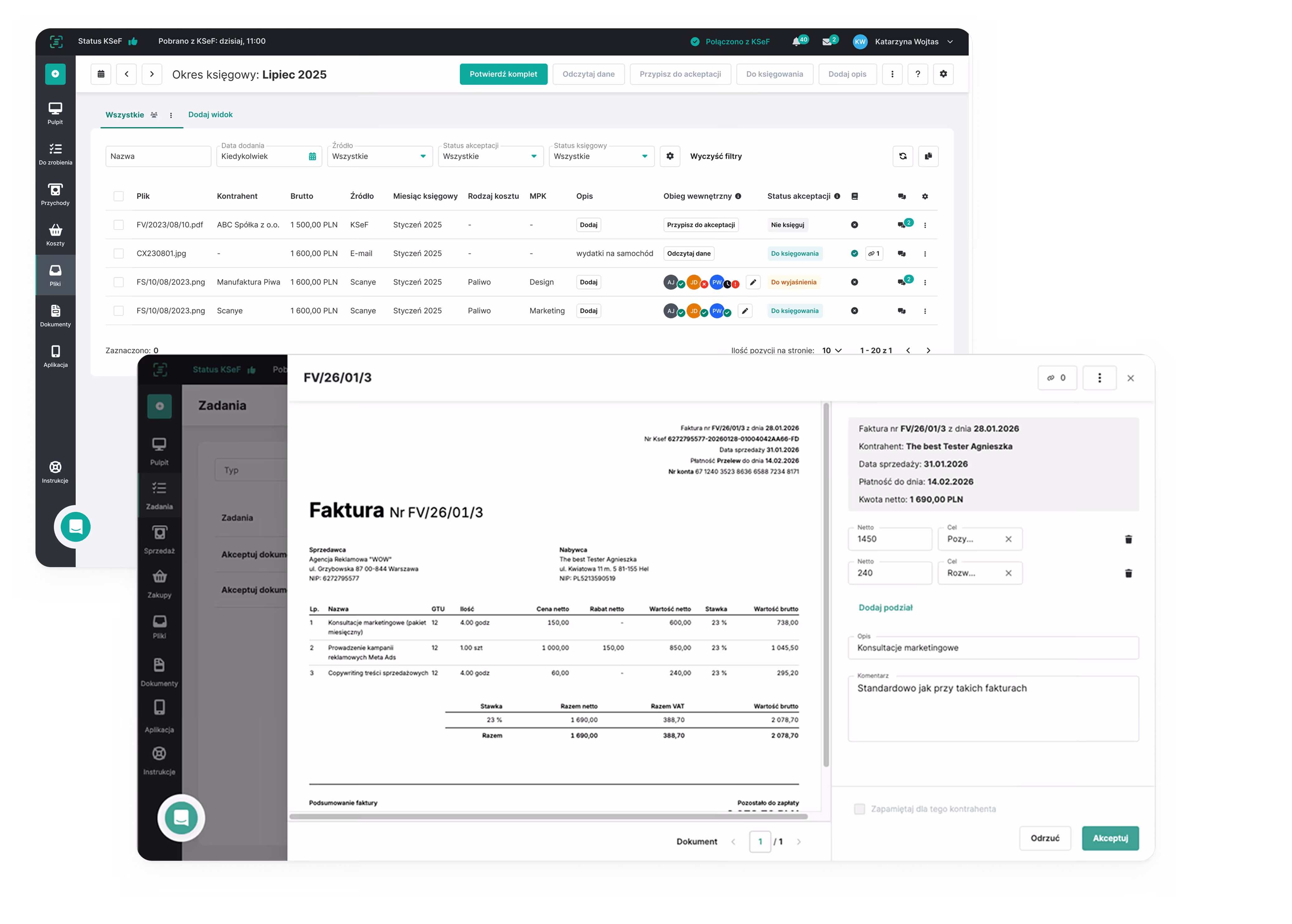Open the Cel dropdown showing Rozw...
This screenshot has width=1292, height=924.
click(980, 573)
